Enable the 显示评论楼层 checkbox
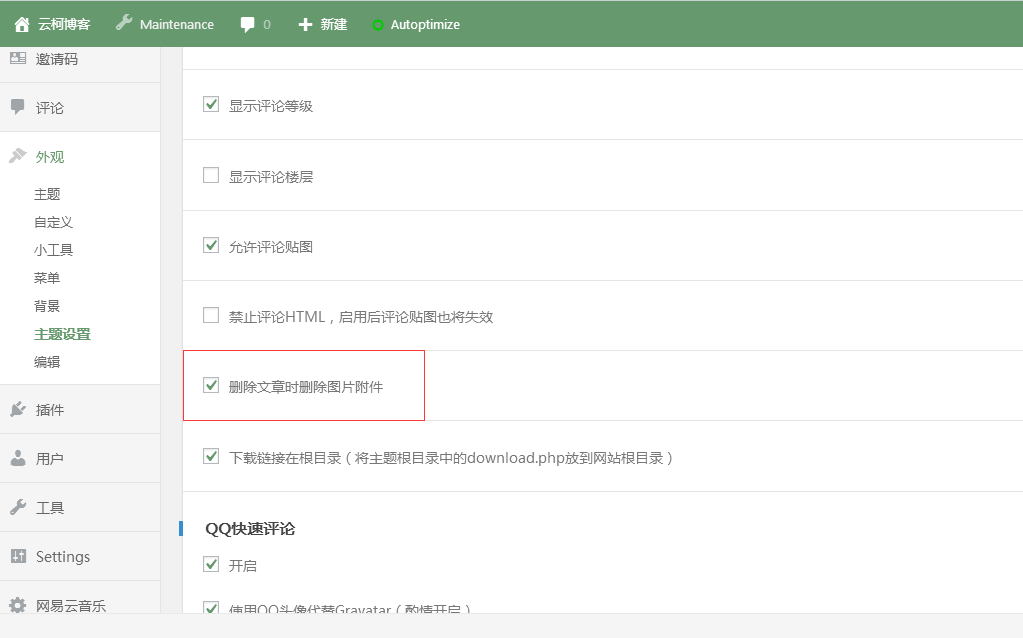Screen dimensions: 1023x638 211,175
